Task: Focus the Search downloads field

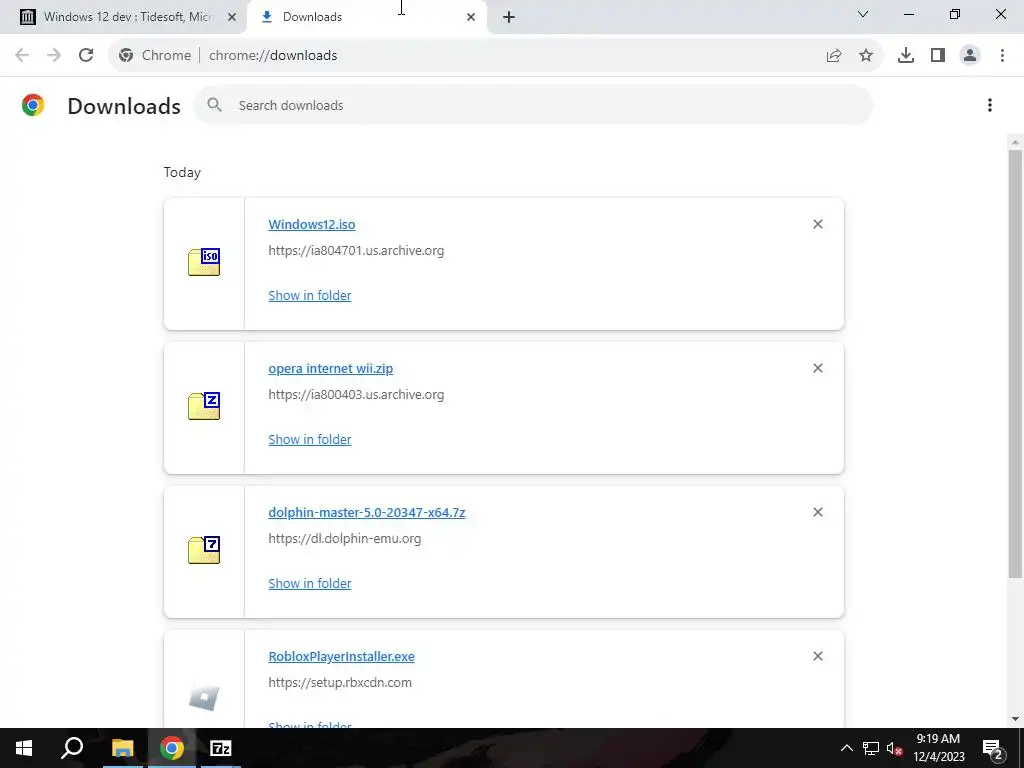Action: click(532, 105)
